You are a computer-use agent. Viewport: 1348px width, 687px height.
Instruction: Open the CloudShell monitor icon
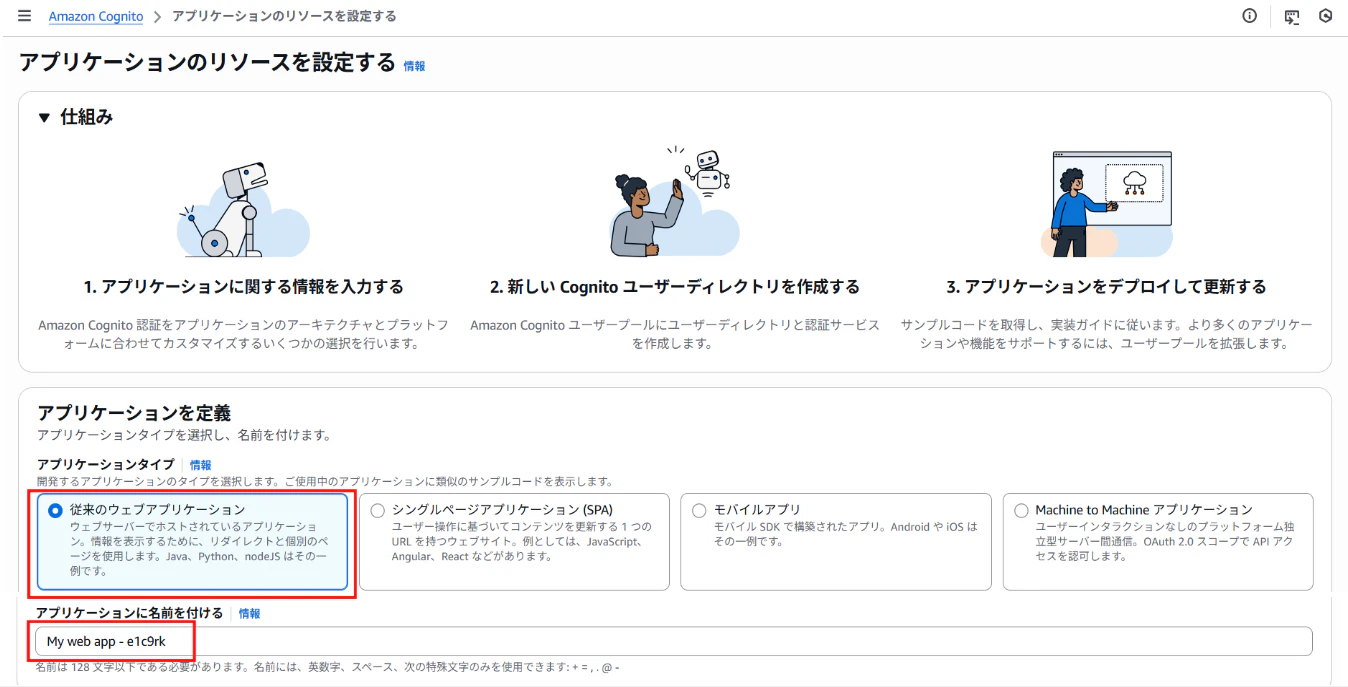(x=1292, y=16)
